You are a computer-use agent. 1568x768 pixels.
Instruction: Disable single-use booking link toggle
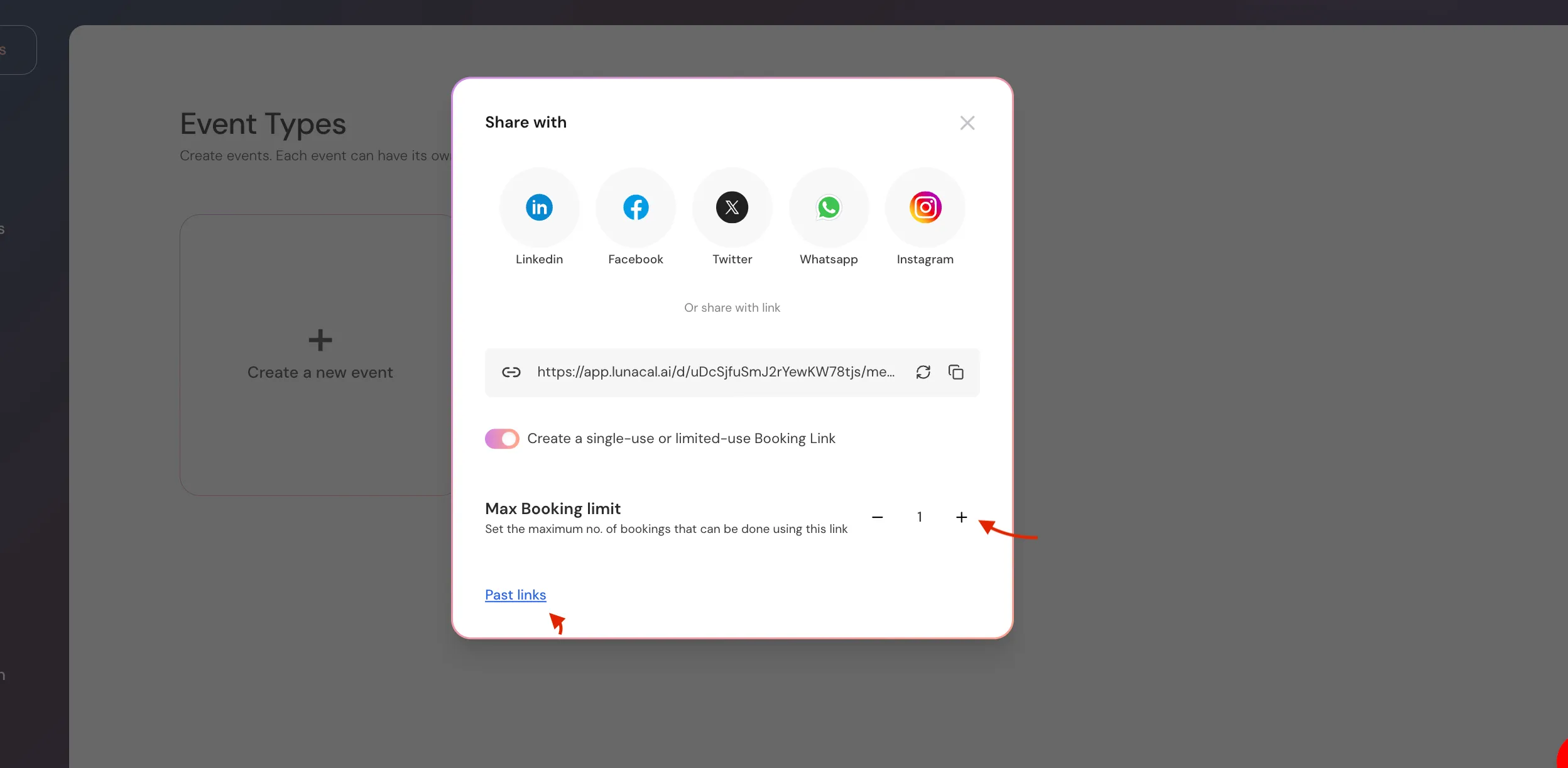[502, 439]
